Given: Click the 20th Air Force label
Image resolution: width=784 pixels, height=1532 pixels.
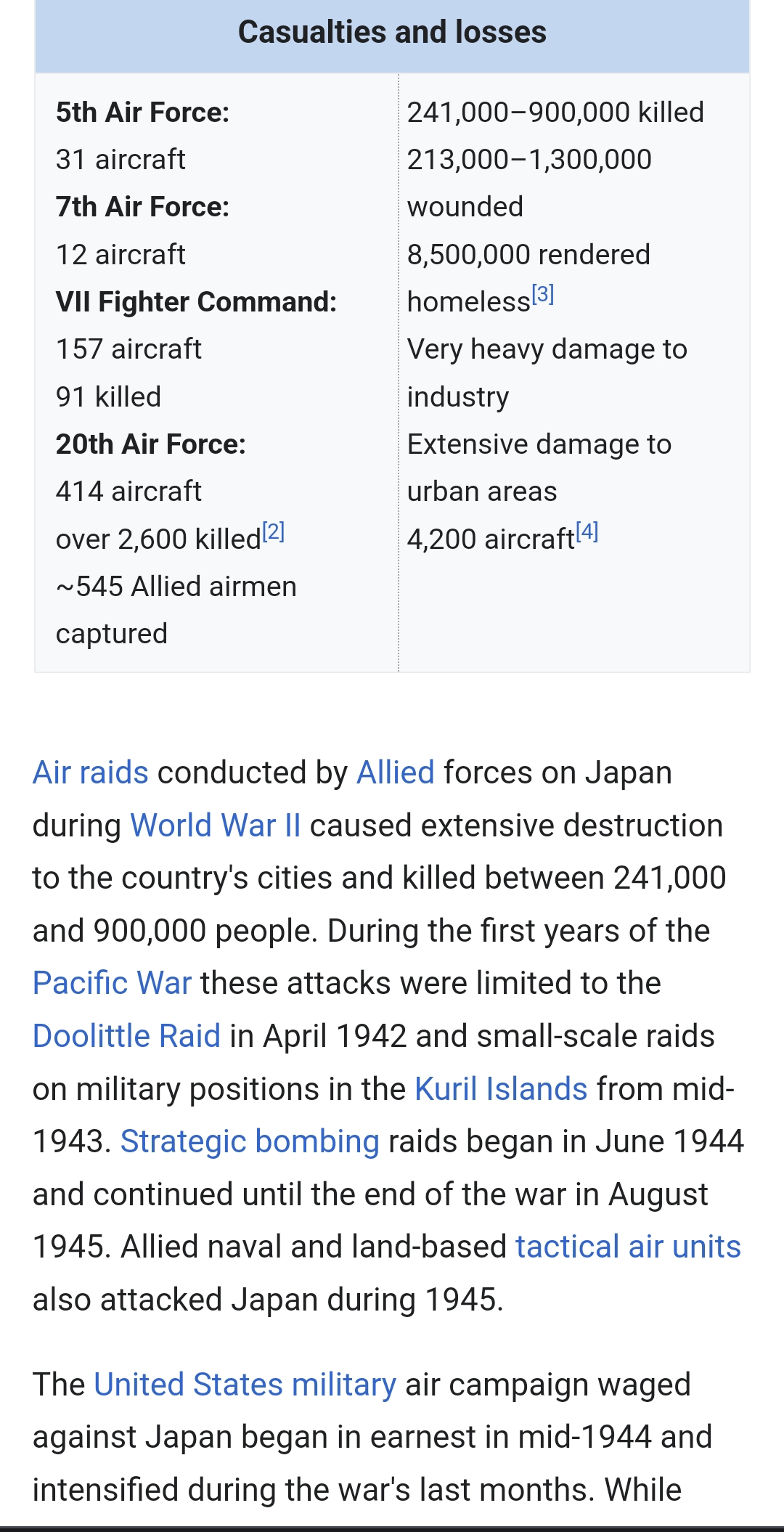Looking at the screenshot, I should [151, 444].
